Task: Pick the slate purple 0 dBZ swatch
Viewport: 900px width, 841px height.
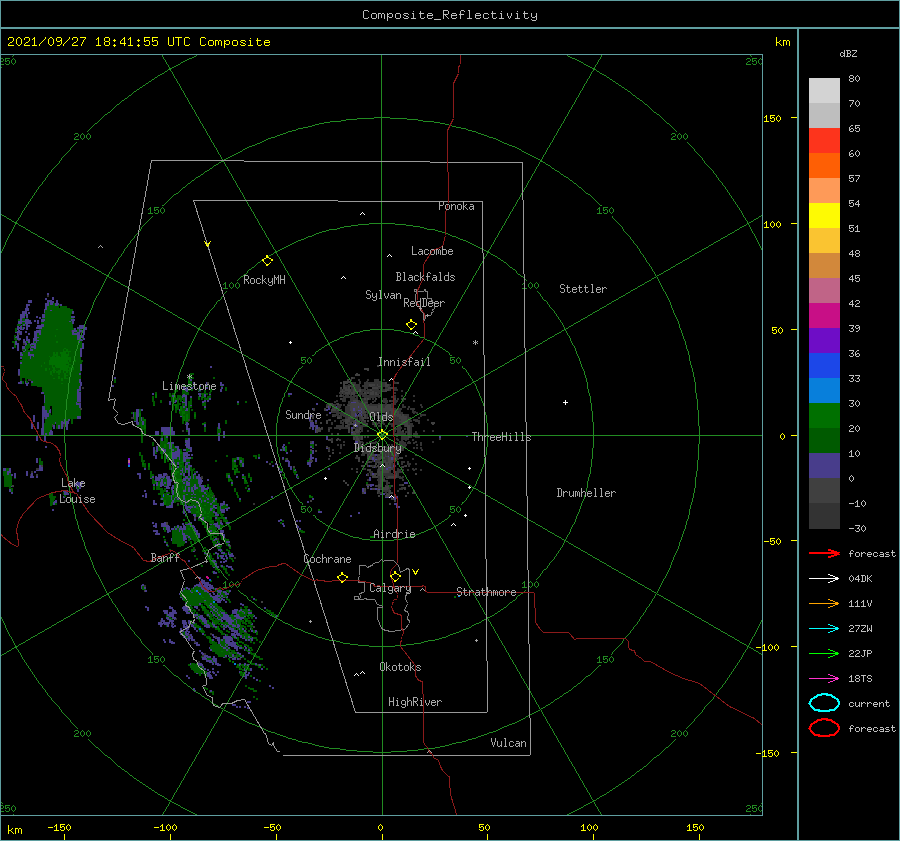Action: tap(824, 466)
